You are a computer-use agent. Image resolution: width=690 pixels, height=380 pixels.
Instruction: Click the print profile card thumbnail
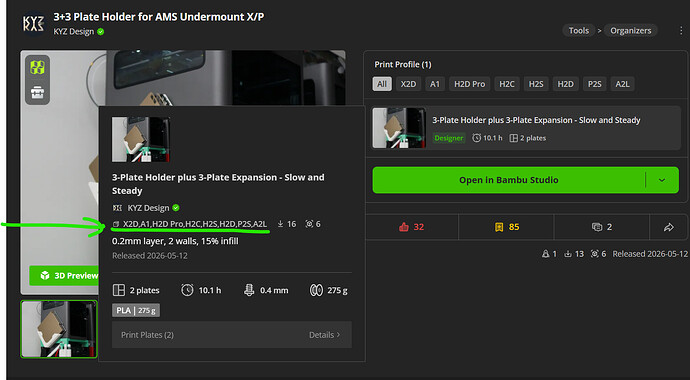point(399,128)
